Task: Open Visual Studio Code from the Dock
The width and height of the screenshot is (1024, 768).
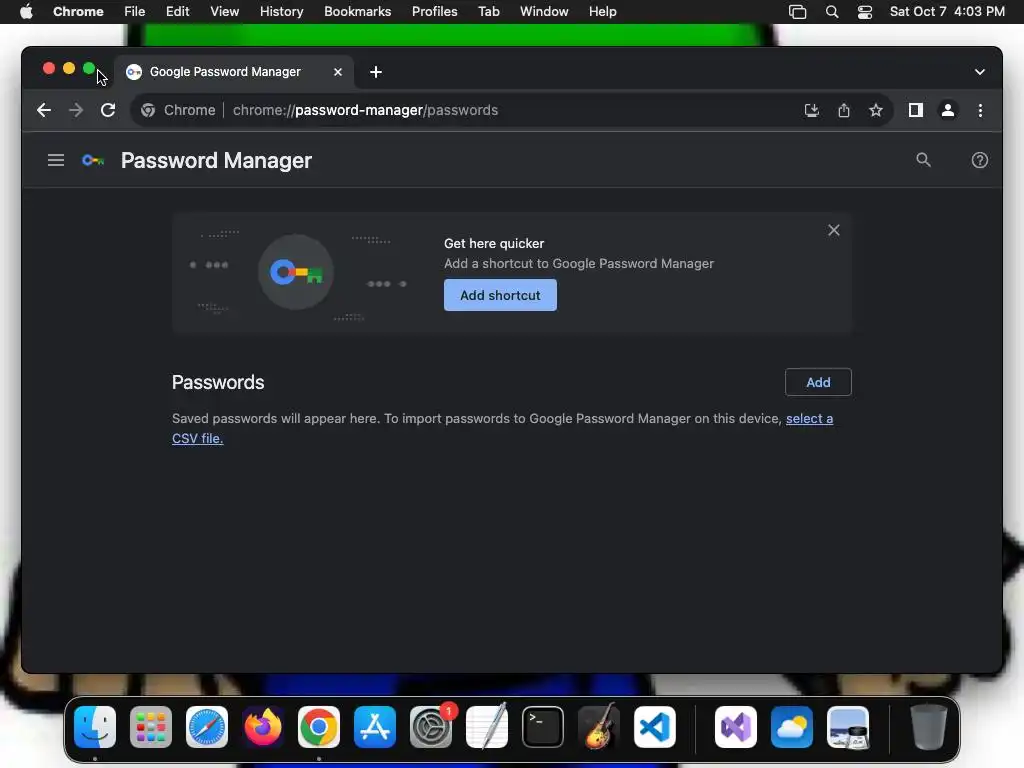Action: click(x=655, y=727)
